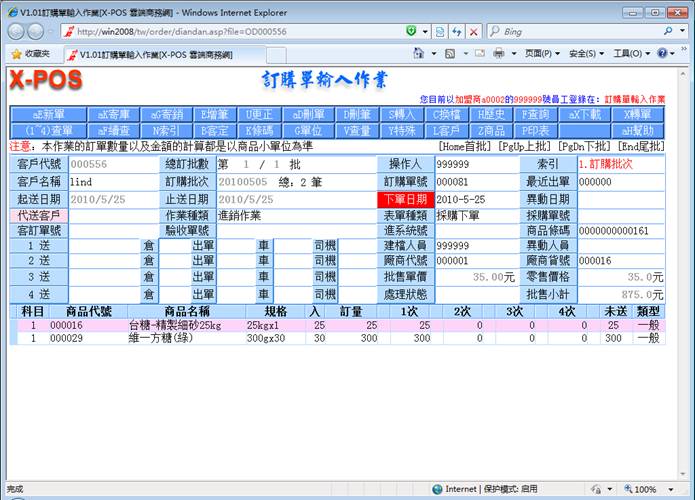Screen dimensions: 695x500
Task: Open the 頁面(P) dropdown menu
Action: tap(541, 54)
